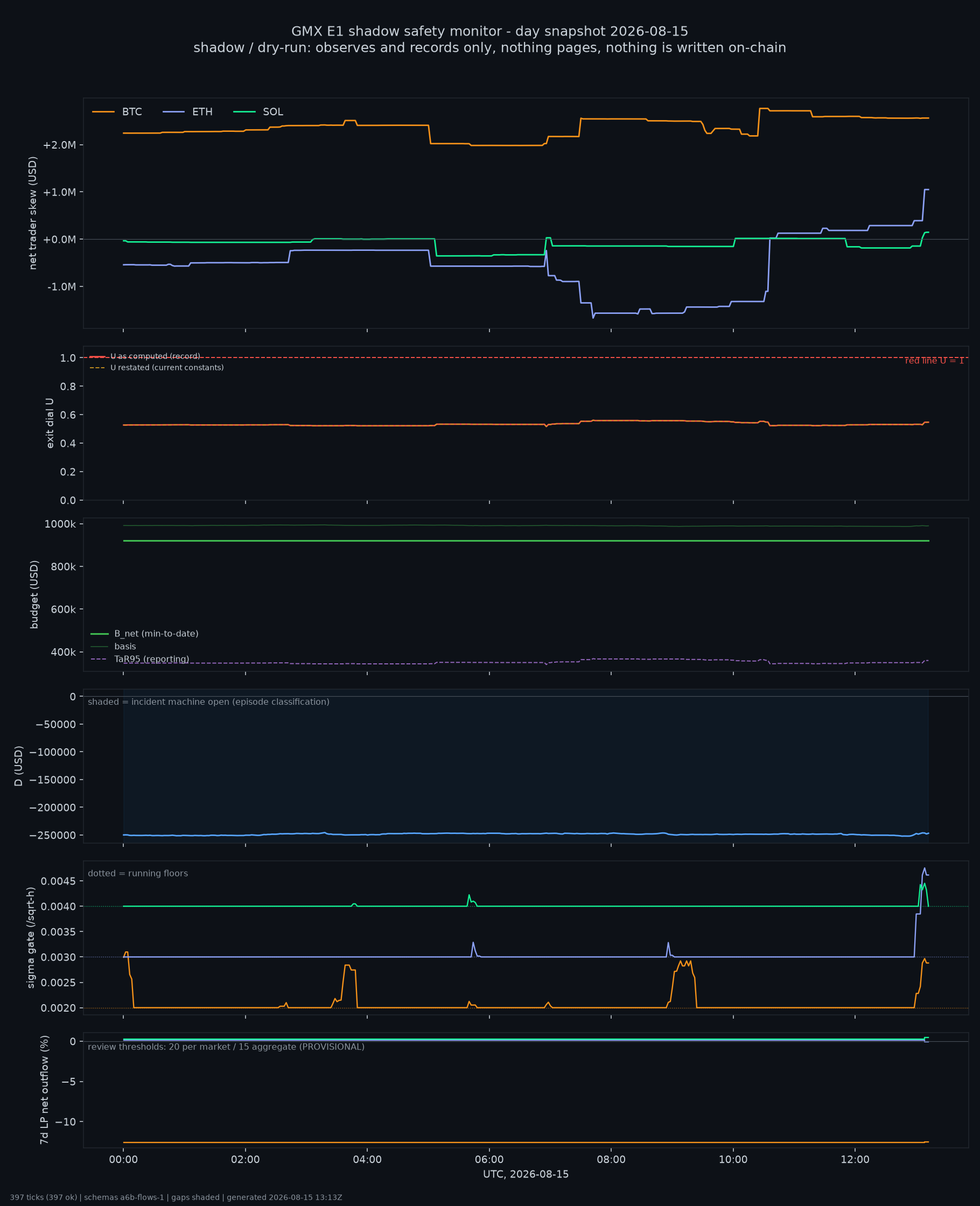Click the 'D (USD)' axis label
The height and width of the screenshot is (1206, 980).
19,766
